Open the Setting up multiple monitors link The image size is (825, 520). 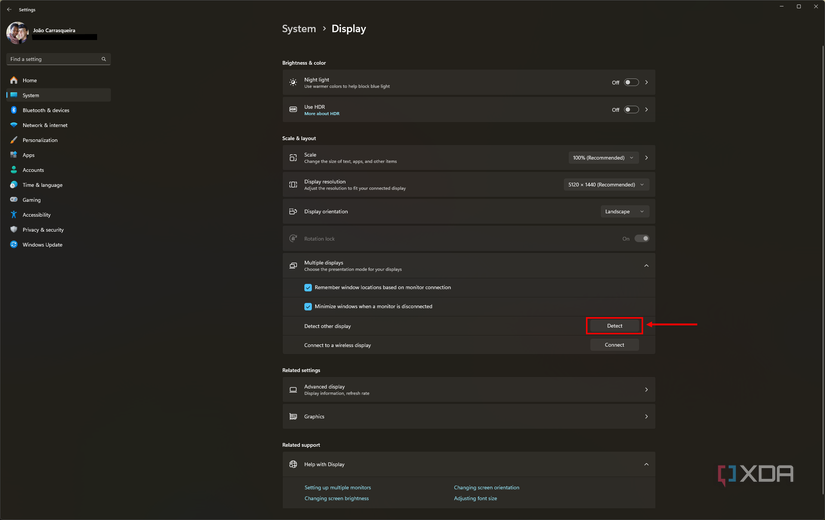337,488
